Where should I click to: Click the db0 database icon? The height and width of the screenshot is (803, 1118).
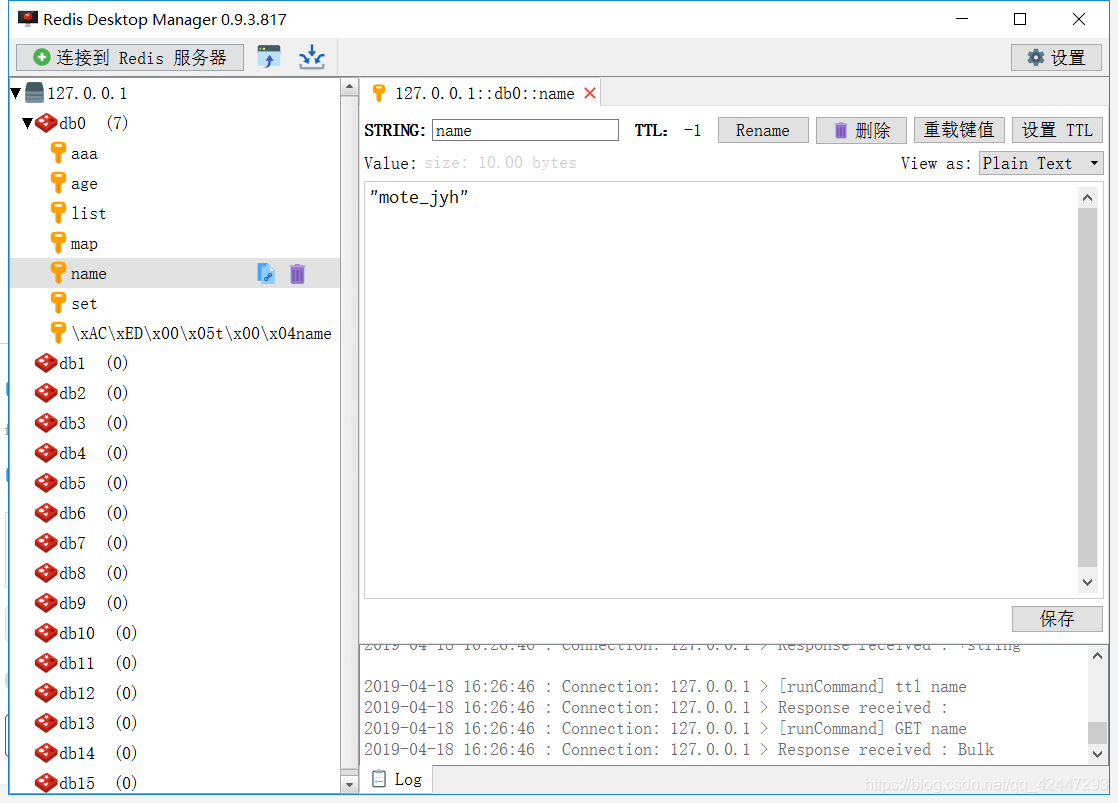click(x=46, y=123)
